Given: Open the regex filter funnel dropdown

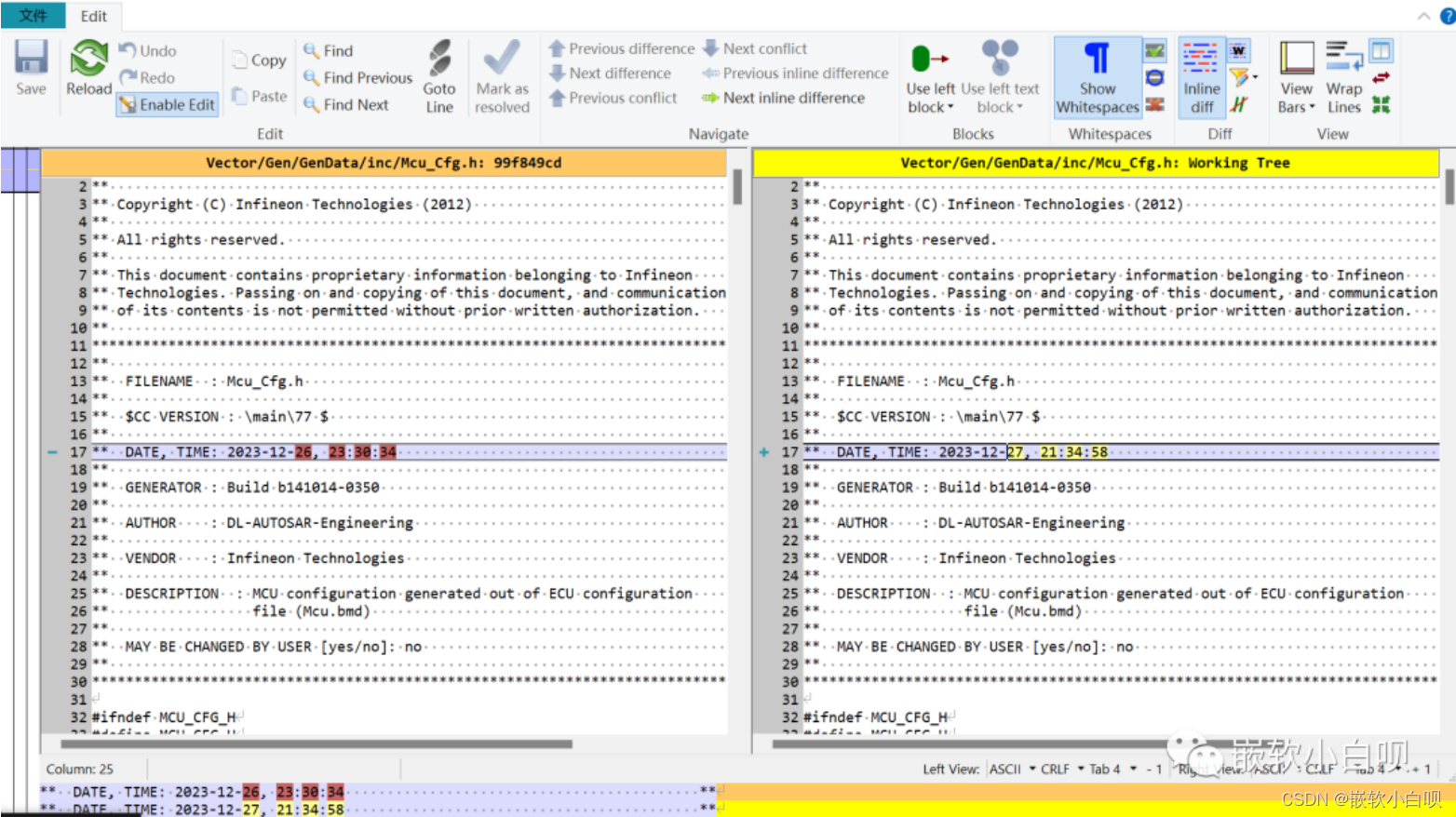Looking at the screenshot, I should 1243,77.
